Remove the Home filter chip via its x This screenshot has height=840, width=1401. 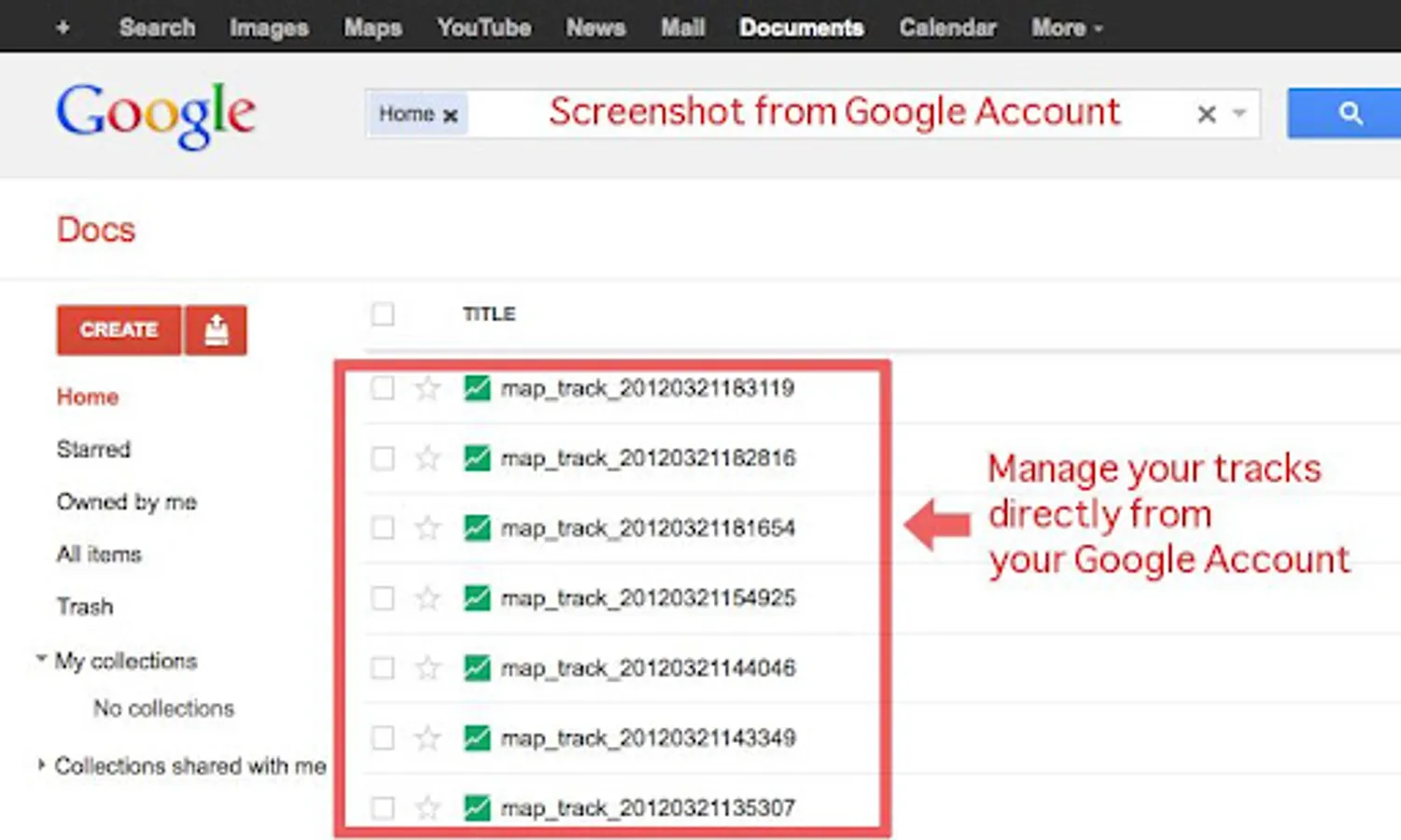(451, 115)
